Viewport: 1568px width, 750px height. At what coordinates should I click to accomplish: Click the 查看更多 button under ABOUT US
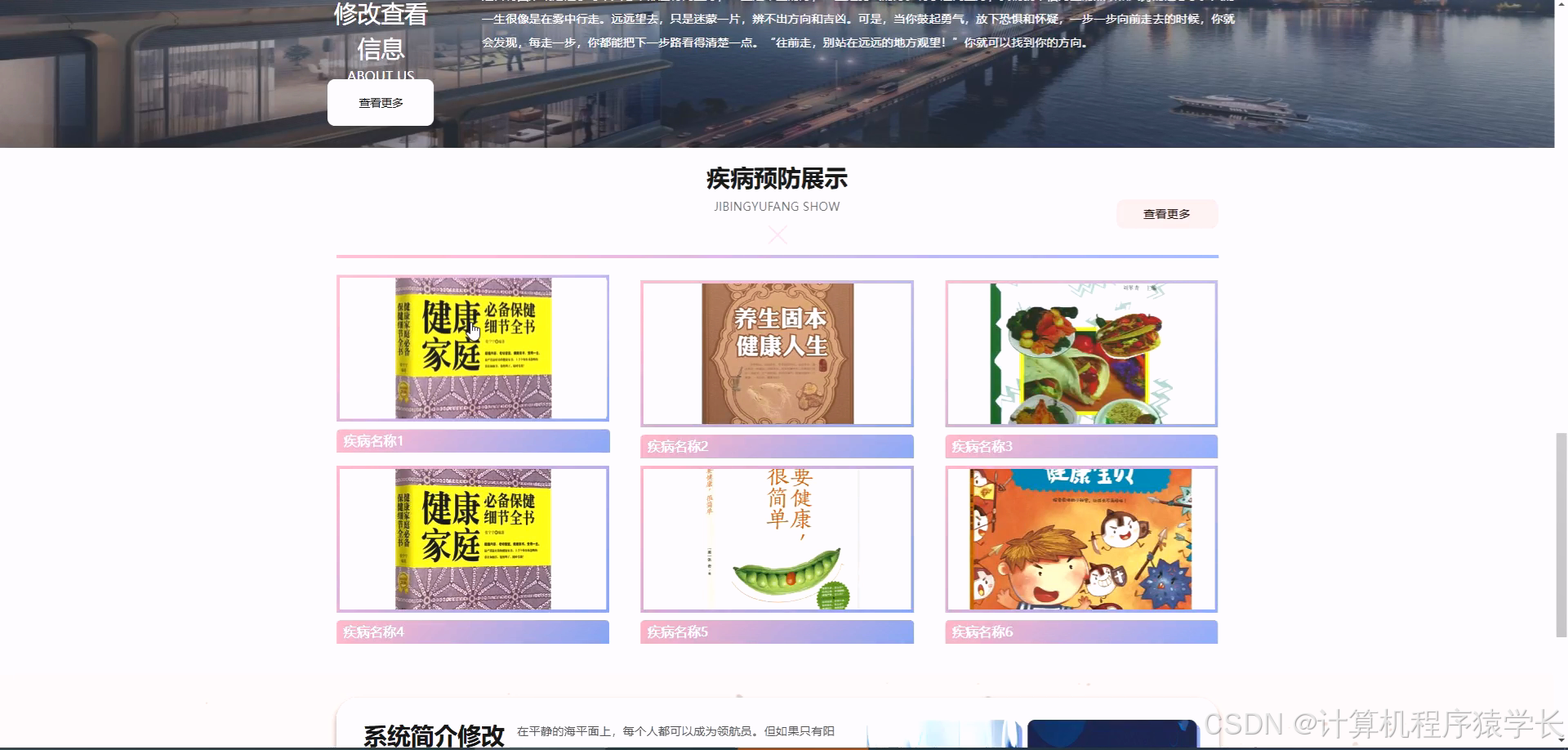click(381, 101)
